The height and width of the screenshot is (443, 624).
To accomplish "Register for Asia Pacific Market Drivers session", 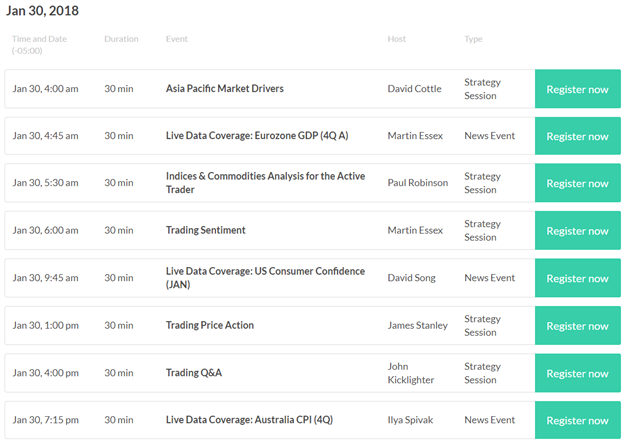I will 577,89.
